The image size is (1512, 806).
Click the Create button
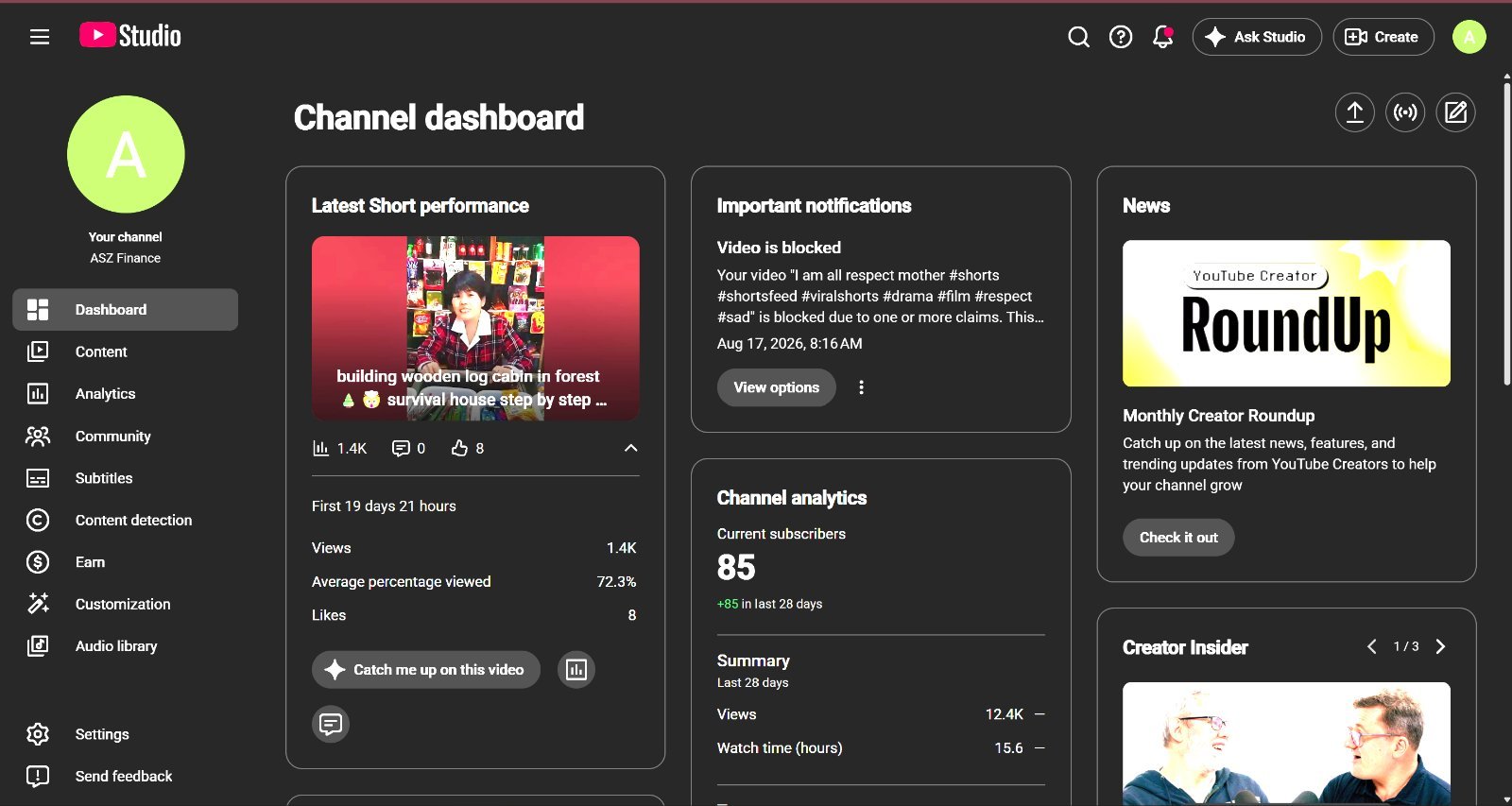[x=1383, y=37]
